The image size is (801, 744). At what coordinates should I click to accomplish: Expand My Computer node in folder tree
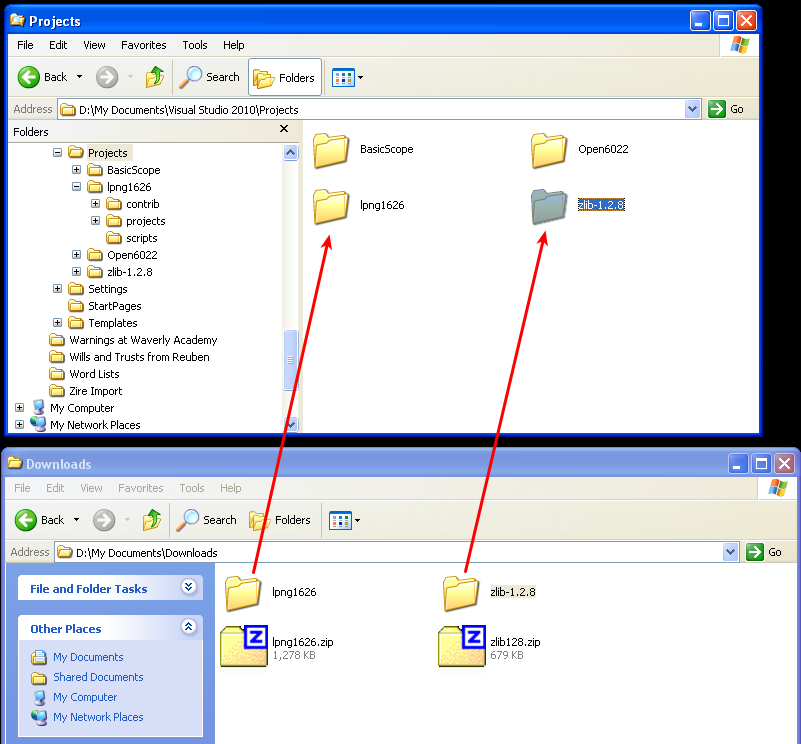[x=19, y=407]
